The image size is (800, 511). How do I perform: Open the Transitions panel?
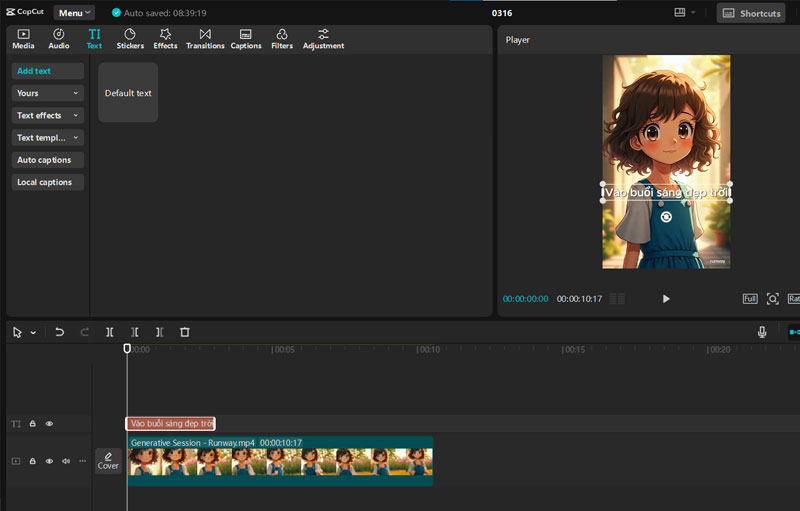(x=205, y=39)
